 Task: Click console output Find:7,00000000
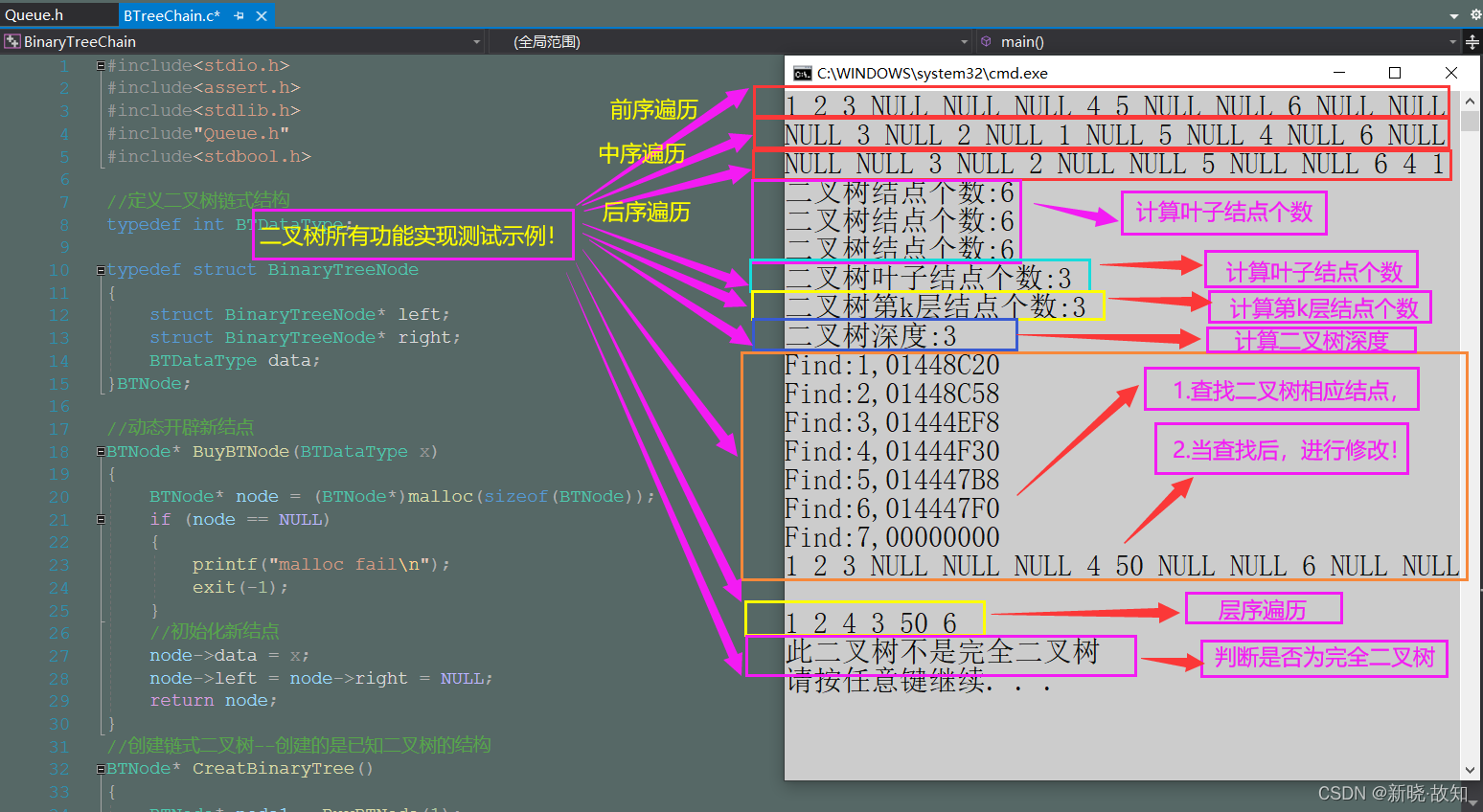pos(892,538)
